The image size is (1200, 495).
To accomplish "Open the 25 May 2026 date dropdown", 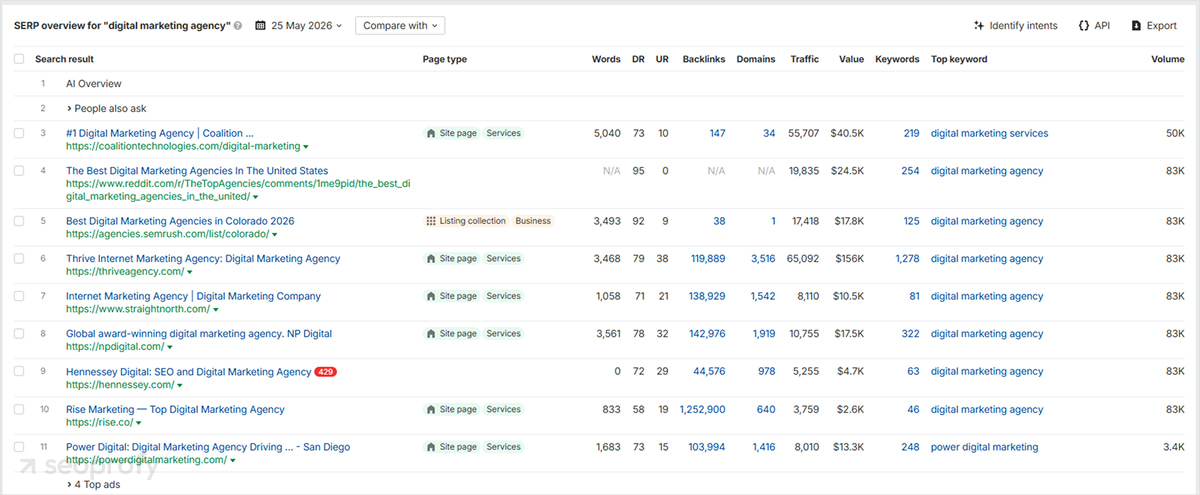I will coord(299,26).
